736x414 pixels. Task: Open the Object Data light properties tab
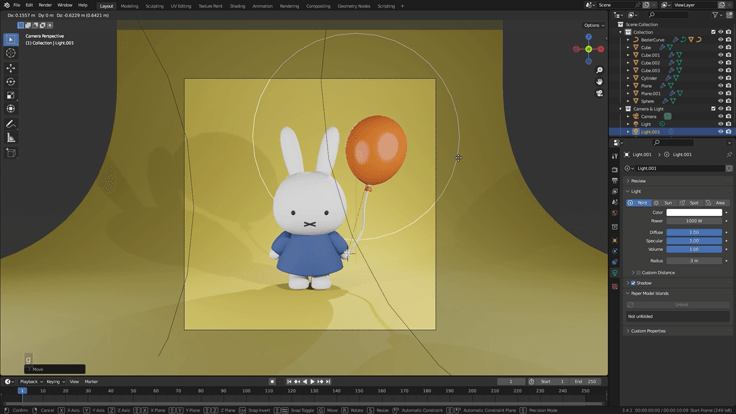(x=615, y=273)
